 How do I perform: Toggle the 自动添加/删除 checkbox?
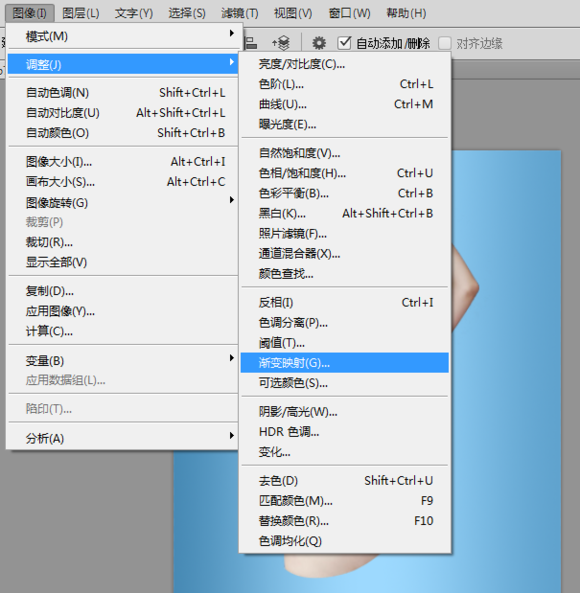point(344,43)
